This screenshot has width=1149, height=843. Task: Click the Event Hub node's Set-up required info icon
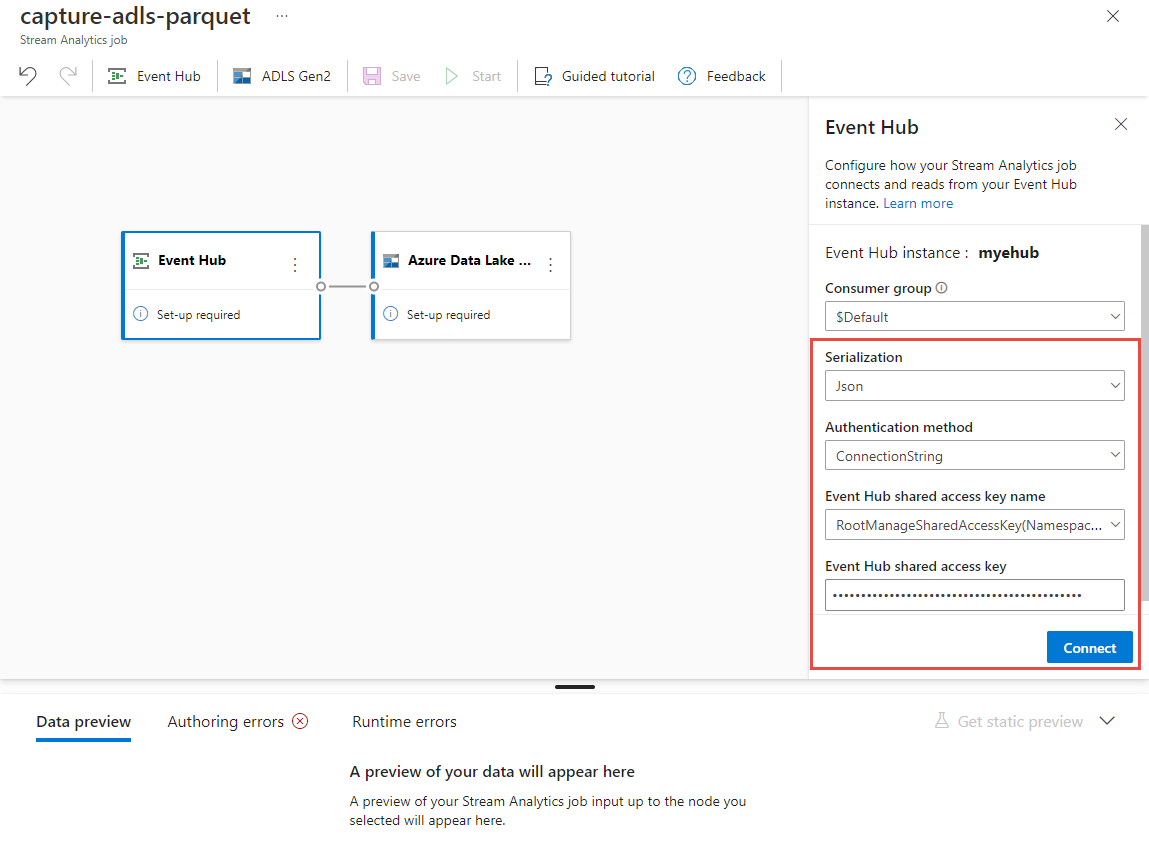click(140, 314)
